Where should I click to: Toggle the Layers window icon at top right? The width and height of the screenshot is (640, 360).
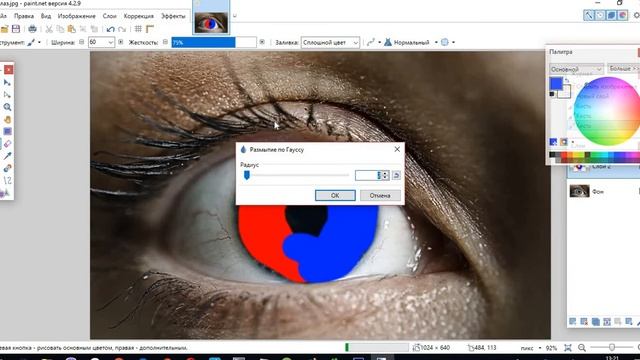tap(611, 15)
